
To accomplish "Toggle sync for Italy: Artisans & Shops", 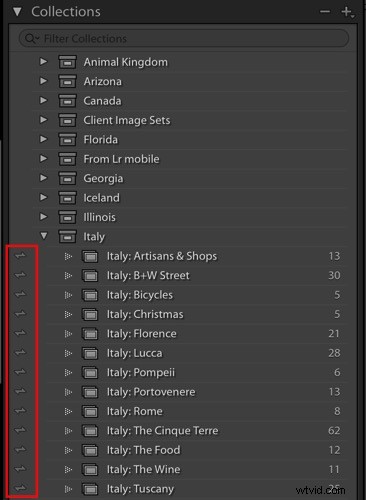I will (20, 256).
